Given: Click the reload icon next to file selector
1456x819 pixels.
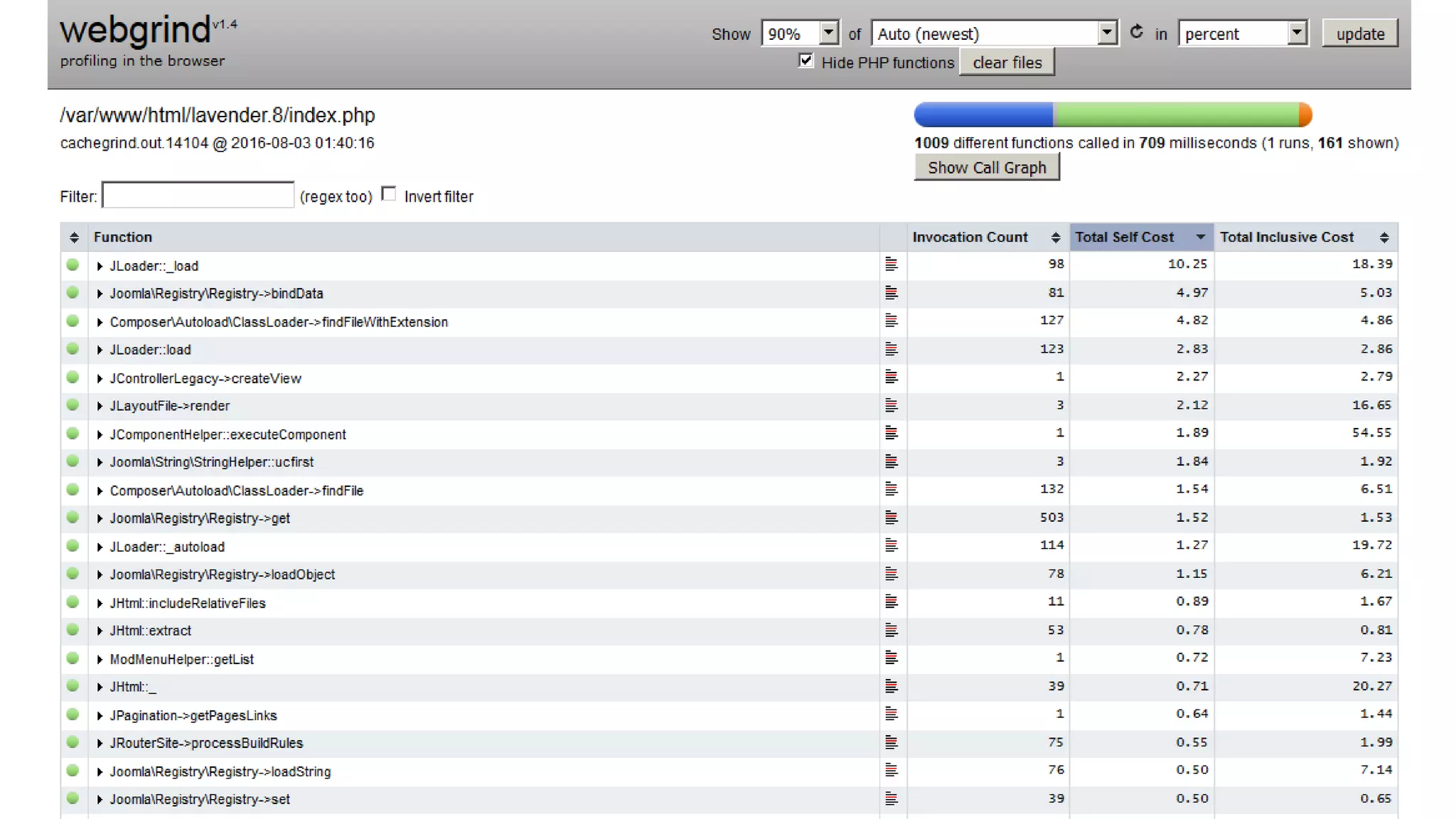Looking at the screenshot, I should (x=1136, y=32).
